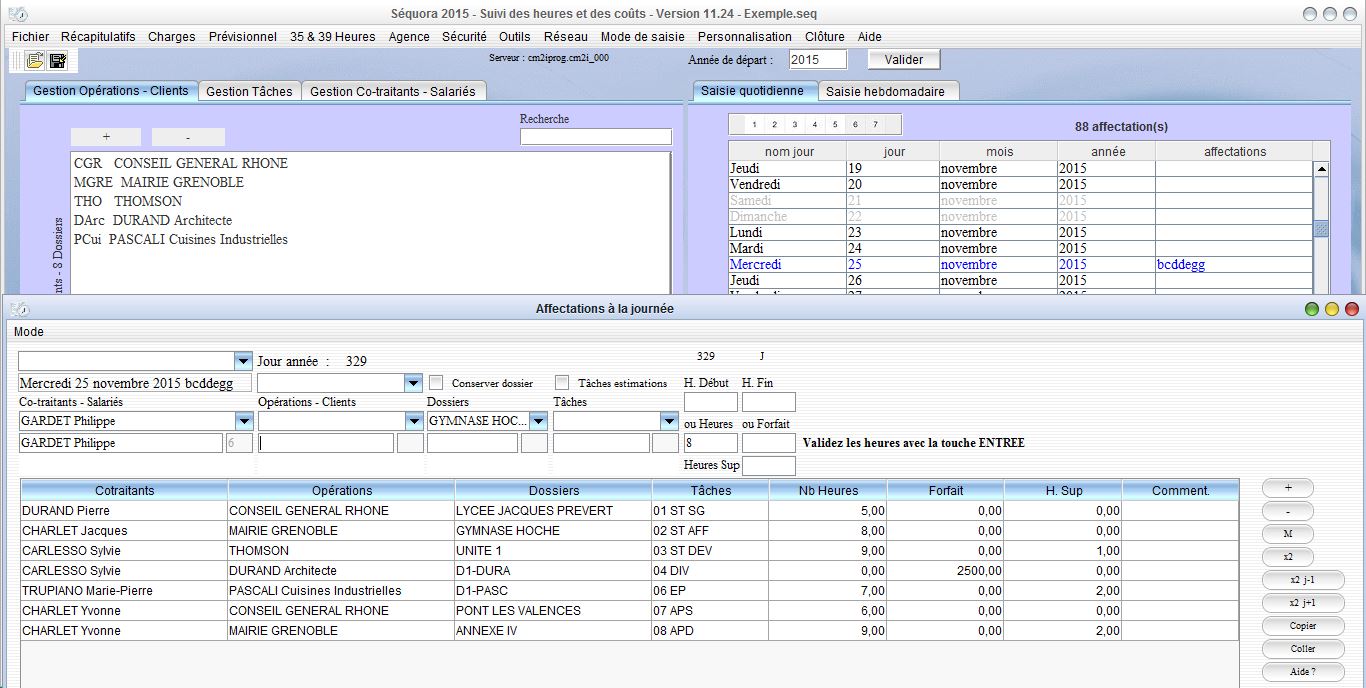Open the Récapitulatifs menu
The width and height of the screenshot is (1366, 688).
coord(98,37)
